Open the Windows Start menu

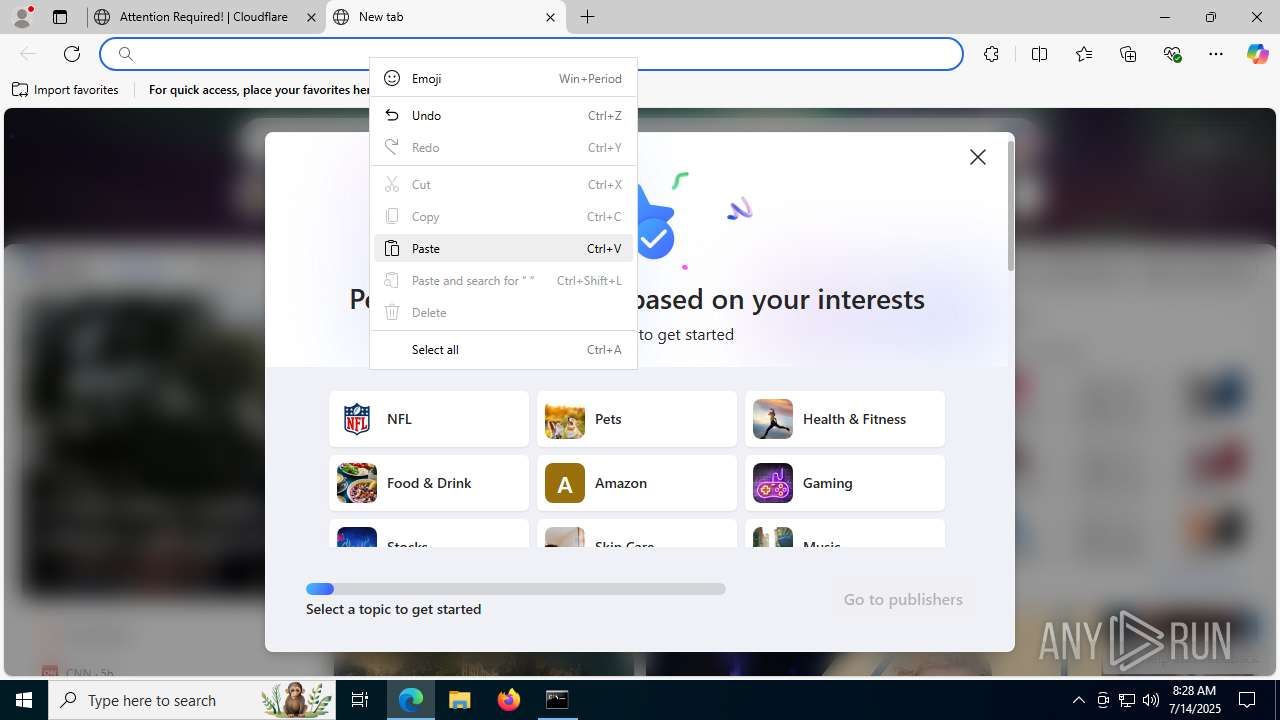click(24, 700)
